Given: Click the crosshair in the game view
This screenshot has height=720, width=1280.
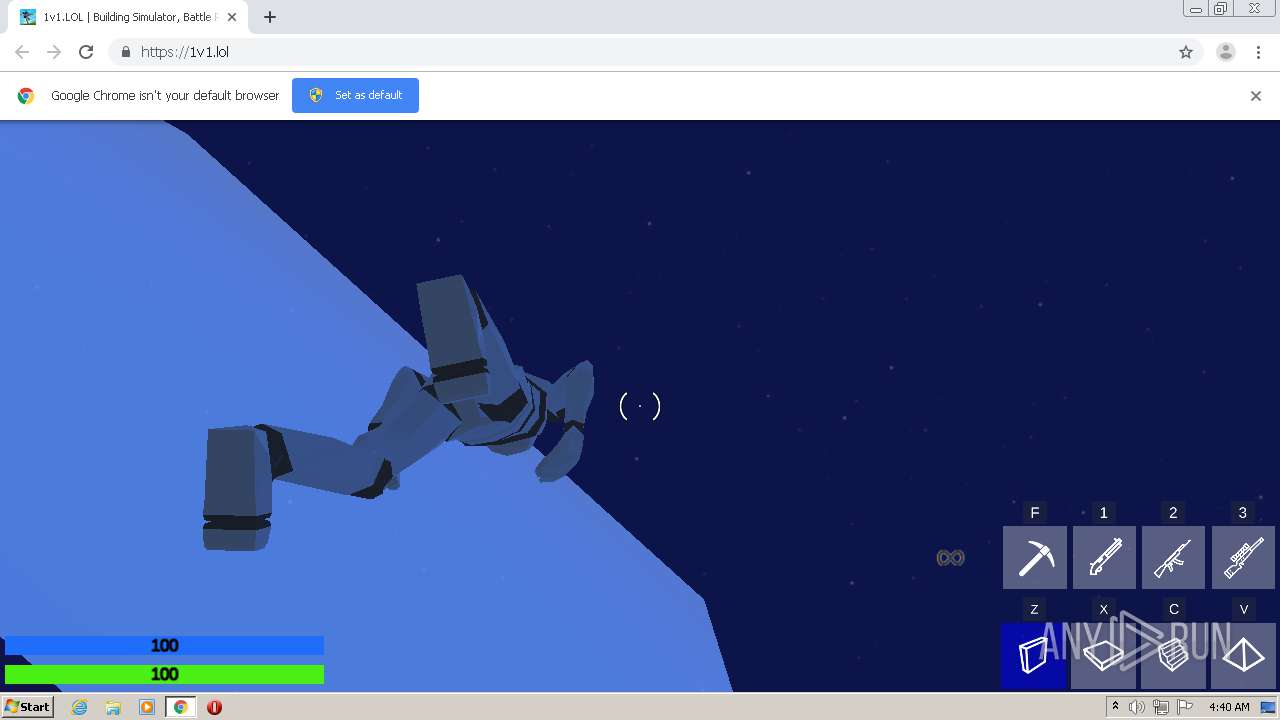Looking at the screenshot, I should 640,406.
